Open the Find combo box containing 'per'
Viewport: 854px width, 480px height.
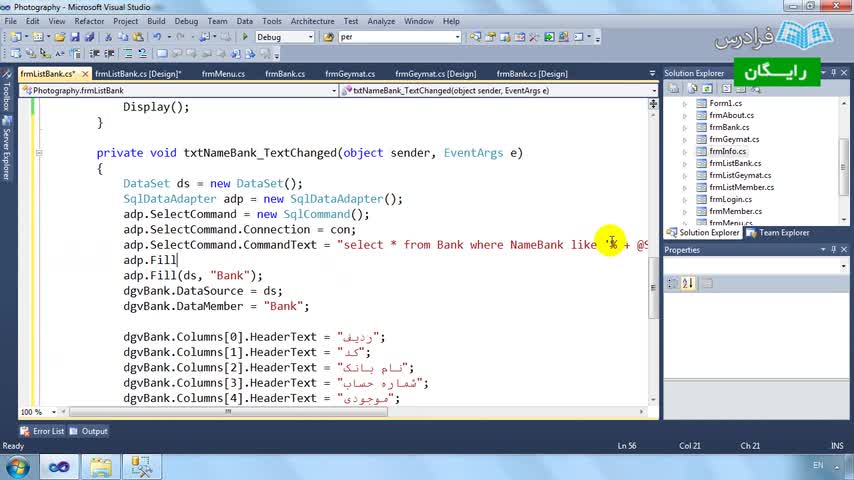[x=400, y=37]
